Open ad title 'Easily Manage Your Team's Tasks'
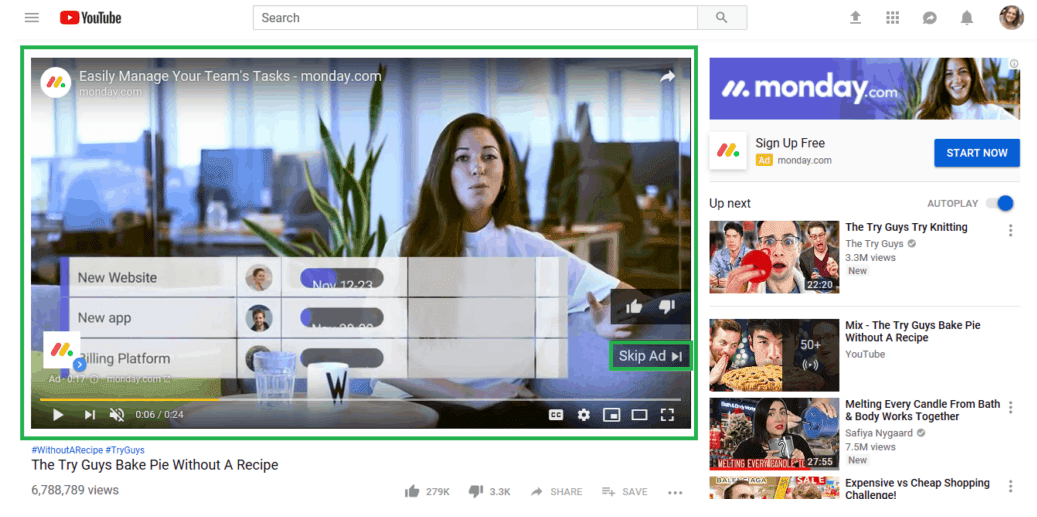 pyautogui.click(x=230, y=76)
